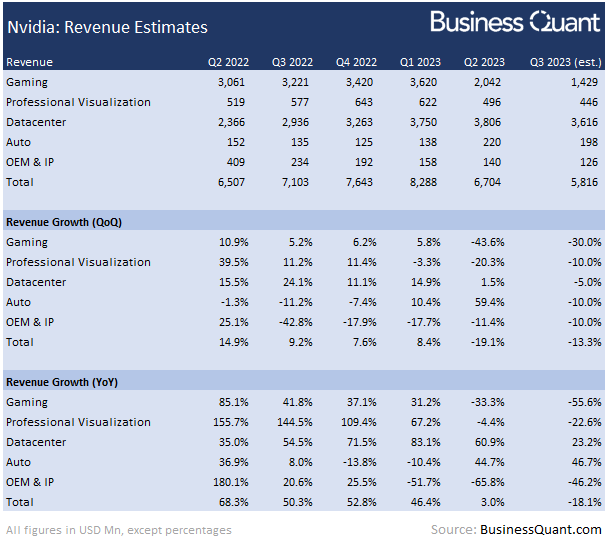608x538 pixels.
Task: Click the Q4 2022 column header
Action: coord(355,62)
